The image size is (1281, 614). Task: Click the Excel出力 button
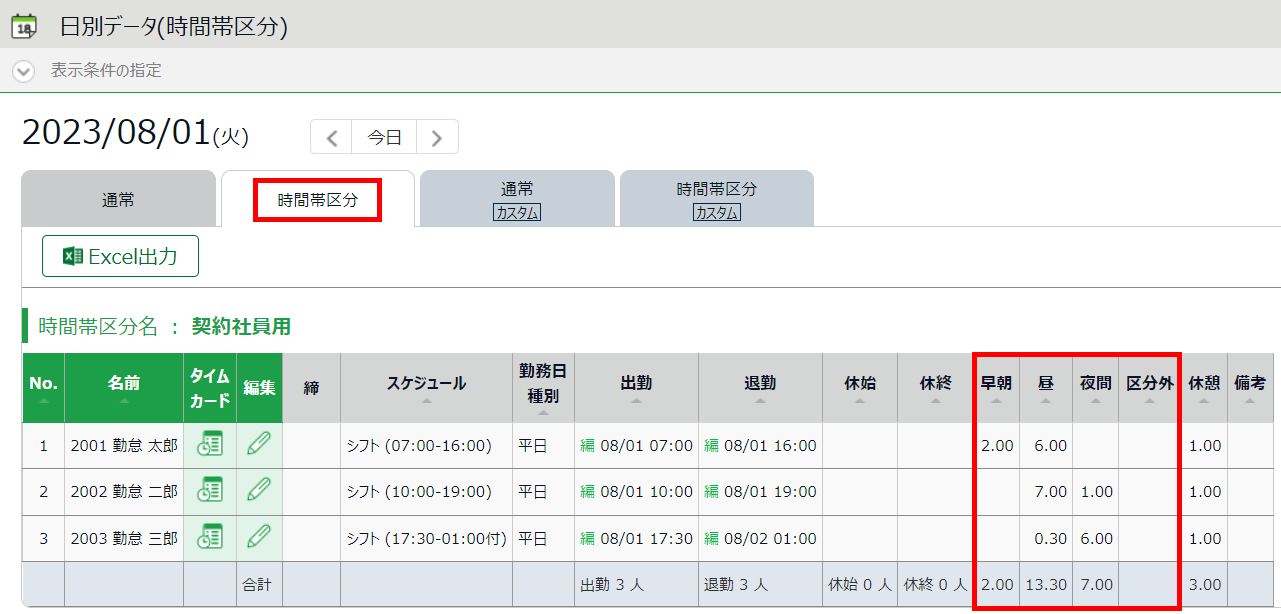pos(120,257)
